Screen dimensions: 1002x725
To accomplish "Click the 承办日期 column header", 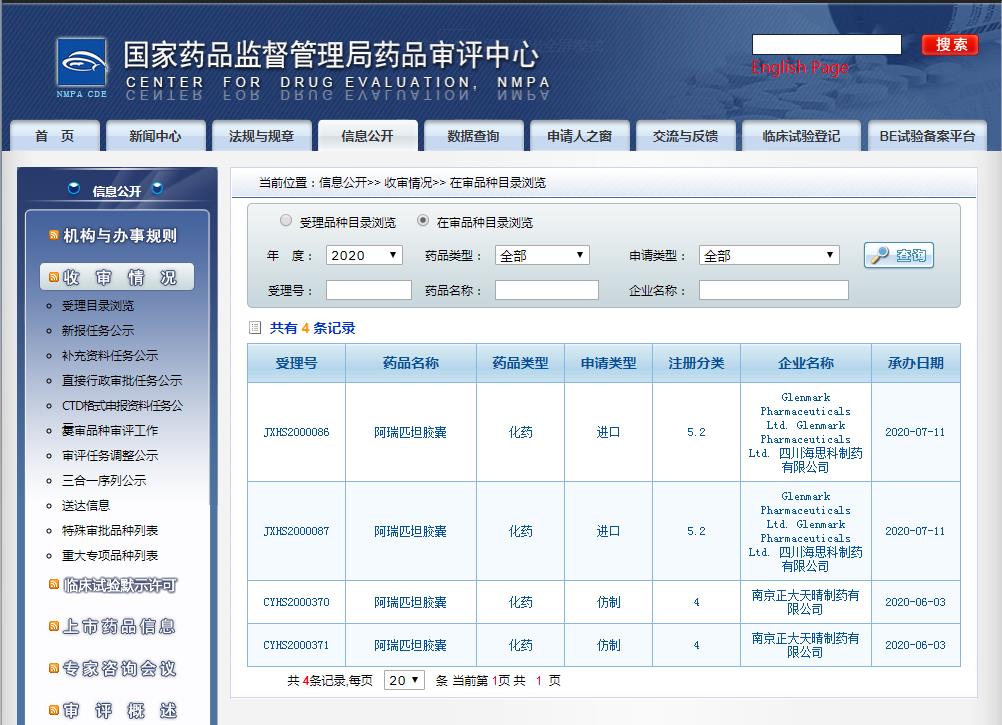I will (916, 363).
